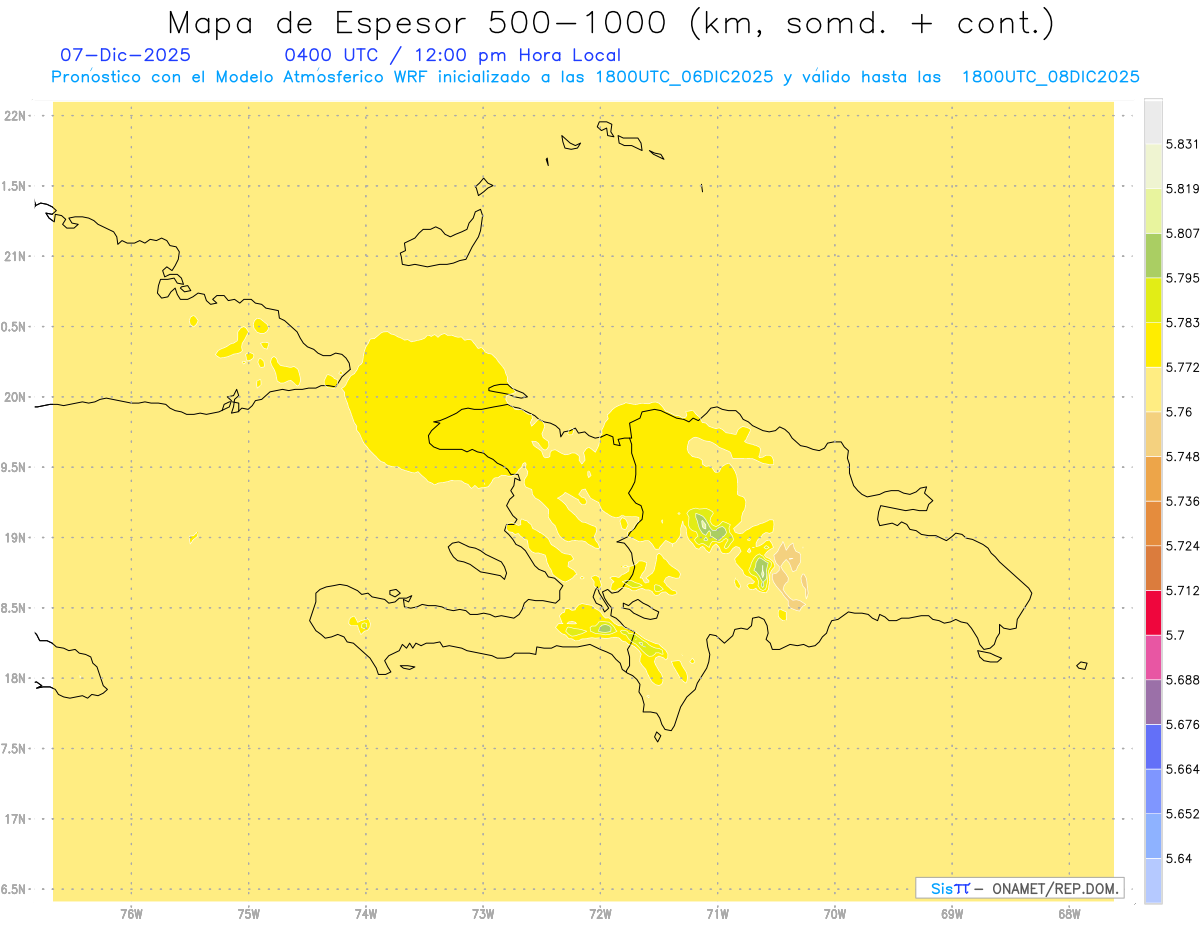Click the 76W longitude axis label
1200x927 pixels.
(x=131, y=914)
